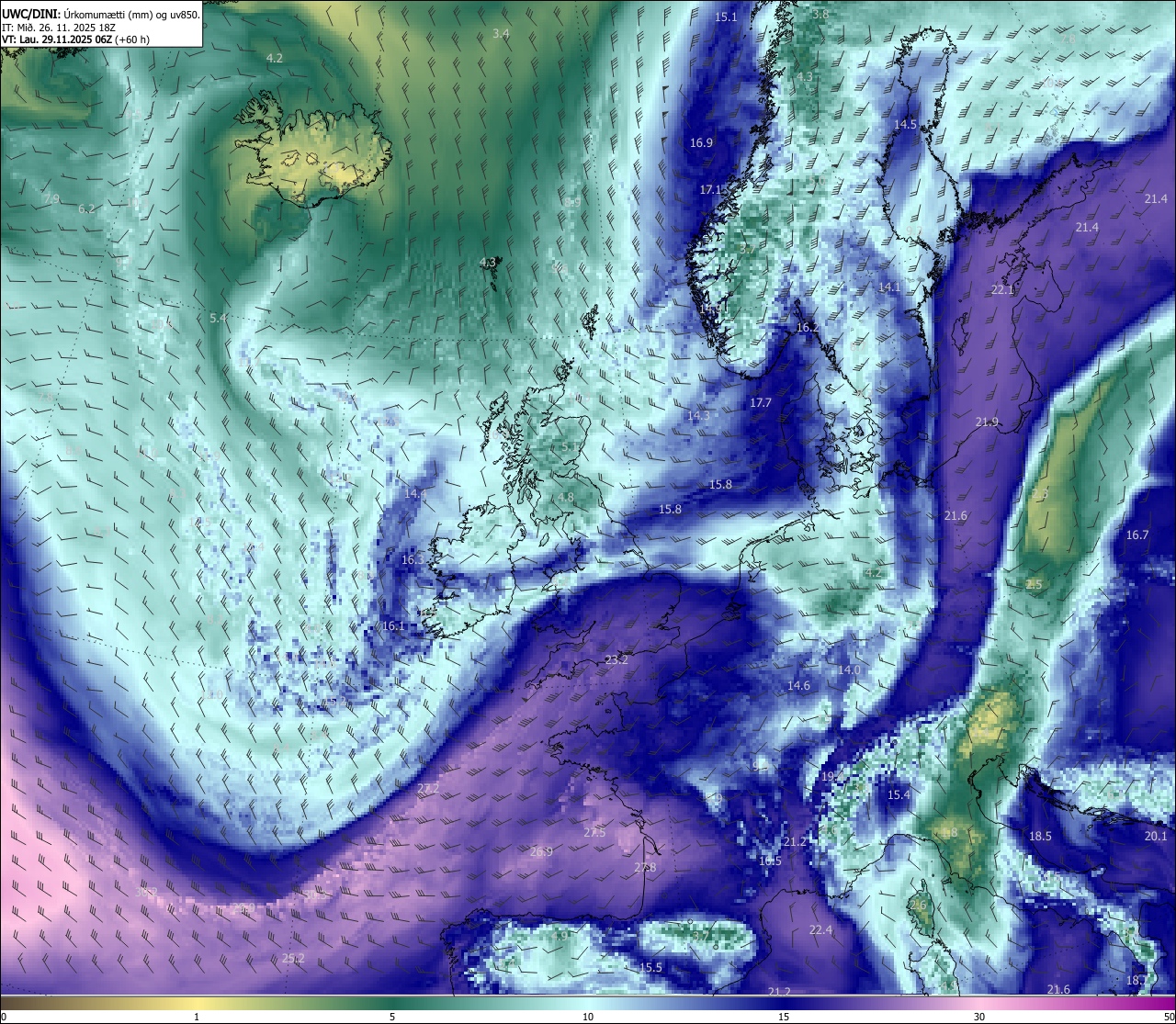
Task: Click the VT: Lau. 29.11.2025 06Z line
Action: [x=75, y=39]
